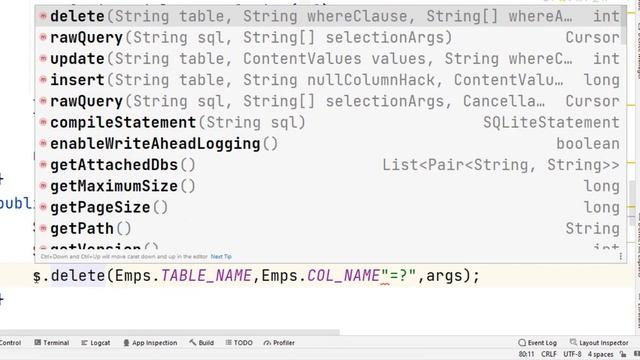Toggle read-only lock icon in status bar
The width and height of the screenshot is (640, 360).
click(623, 354)
